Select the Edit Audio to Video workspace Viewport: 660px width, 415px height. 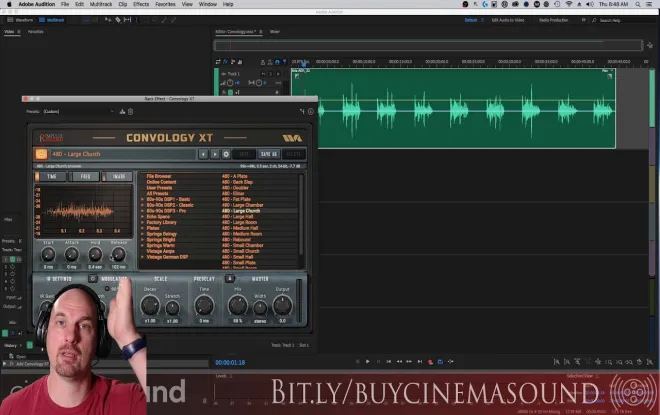pyautogui.click(x=508, y=20)
